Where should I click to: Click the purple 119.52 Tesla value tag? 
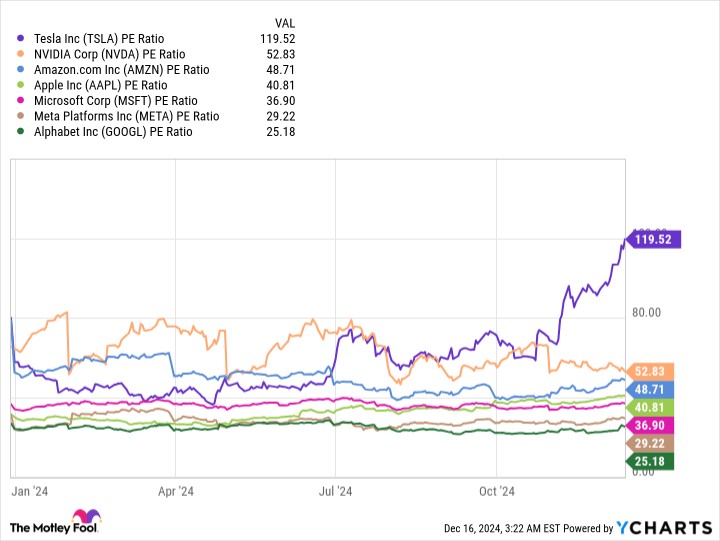654,239
